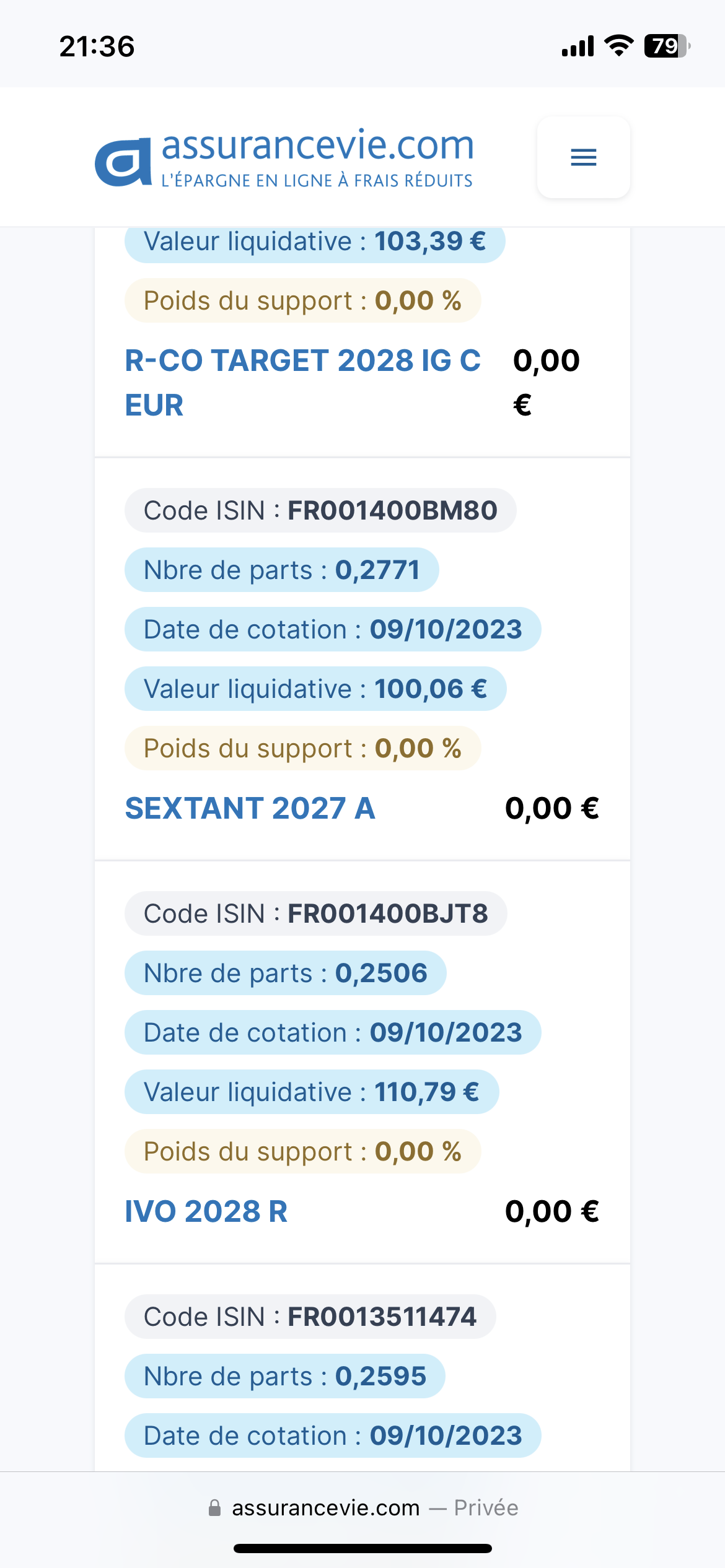Tap the assurancevie.com address bar
This screenshot has width=725, height=1568.
(363, 1508)
